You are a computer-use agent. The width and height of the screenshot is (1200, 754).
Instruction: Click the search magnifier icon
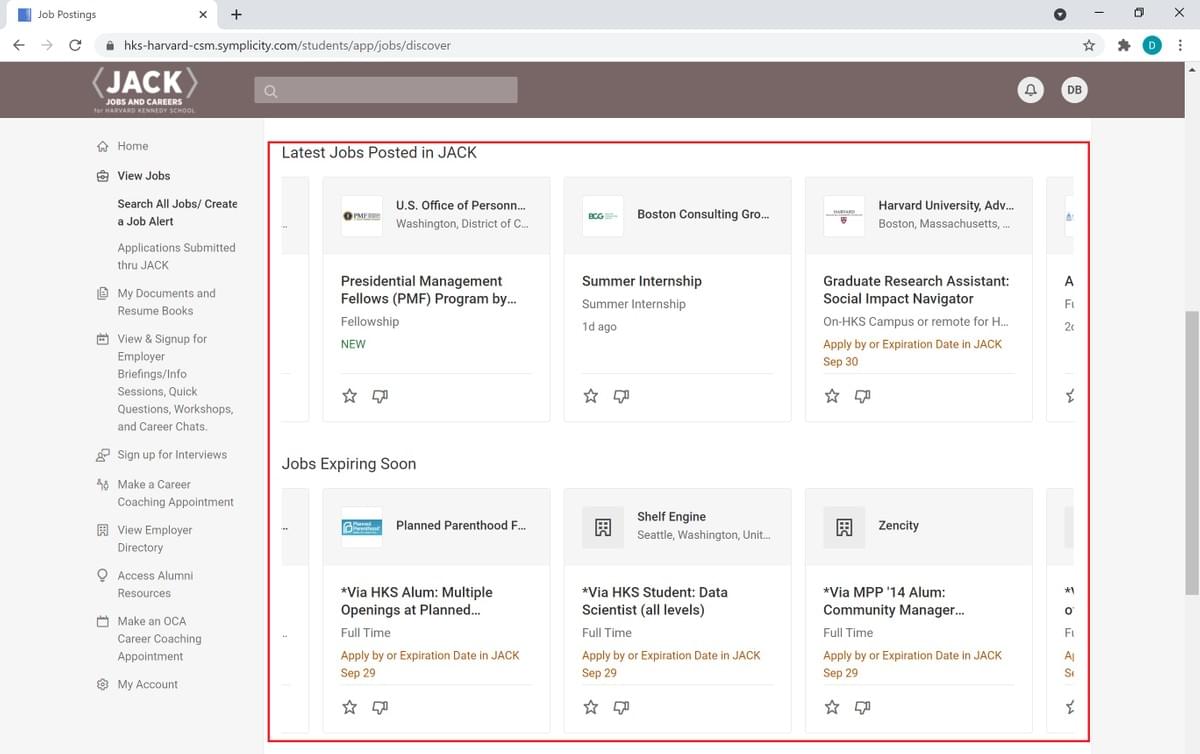[270, 91]
